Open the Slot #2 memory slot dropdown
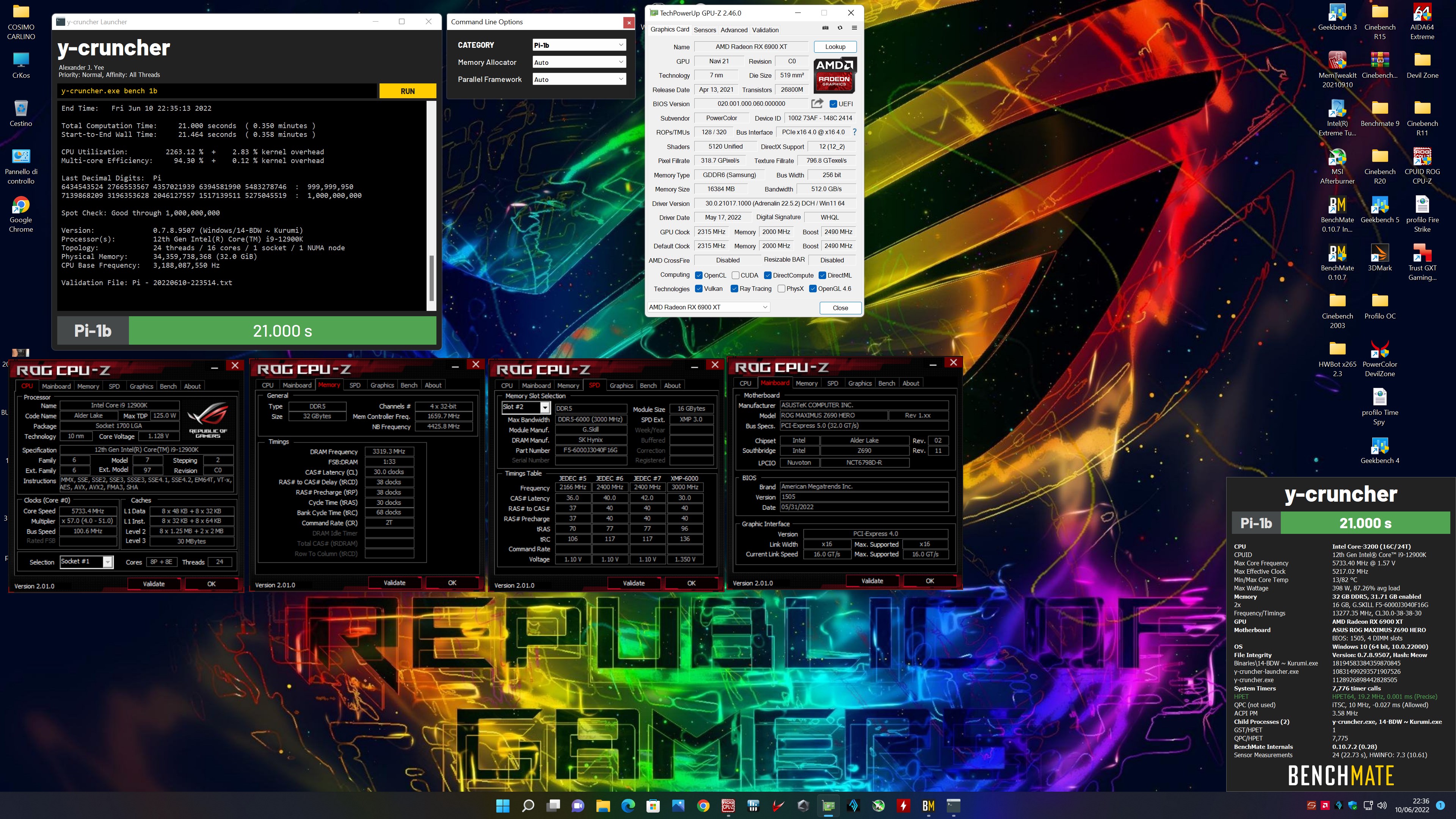Image resolution: width=1456 pixels, height=819 pixels. 526,407
